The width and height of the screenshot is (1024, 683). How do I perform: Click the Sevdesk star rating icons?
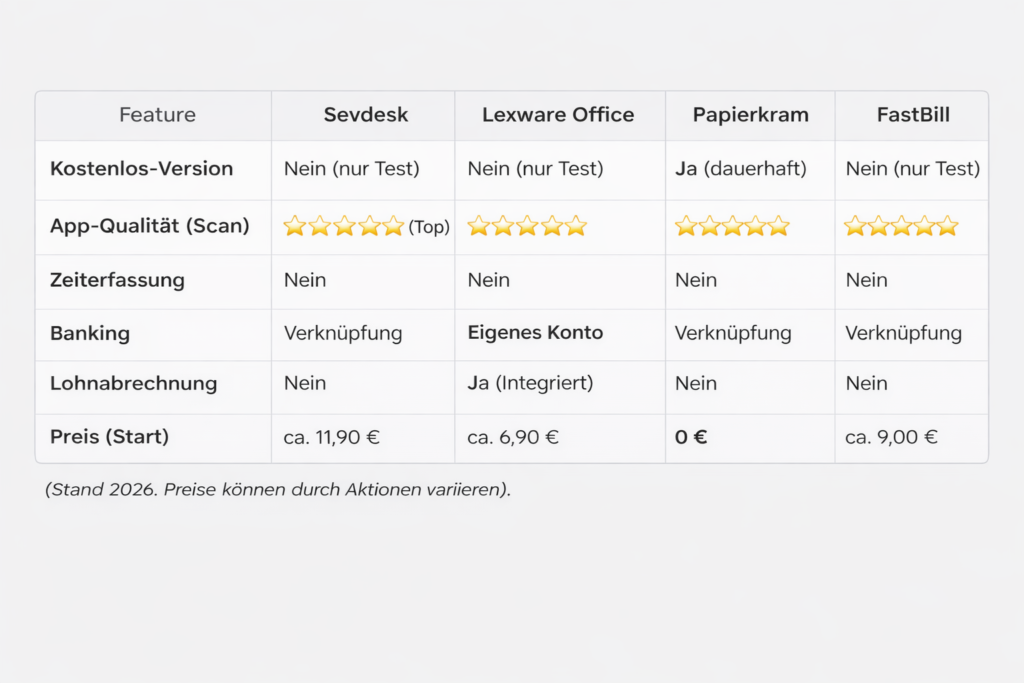pos(343,226)
